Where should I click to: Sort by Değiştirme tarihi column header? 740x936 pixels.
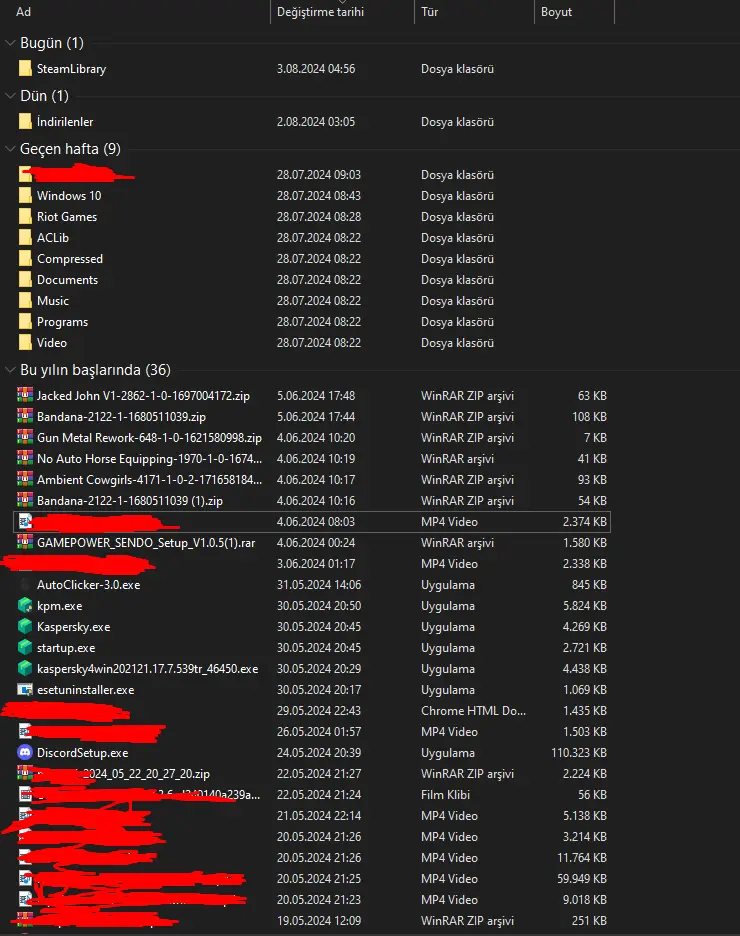[320, 12]
